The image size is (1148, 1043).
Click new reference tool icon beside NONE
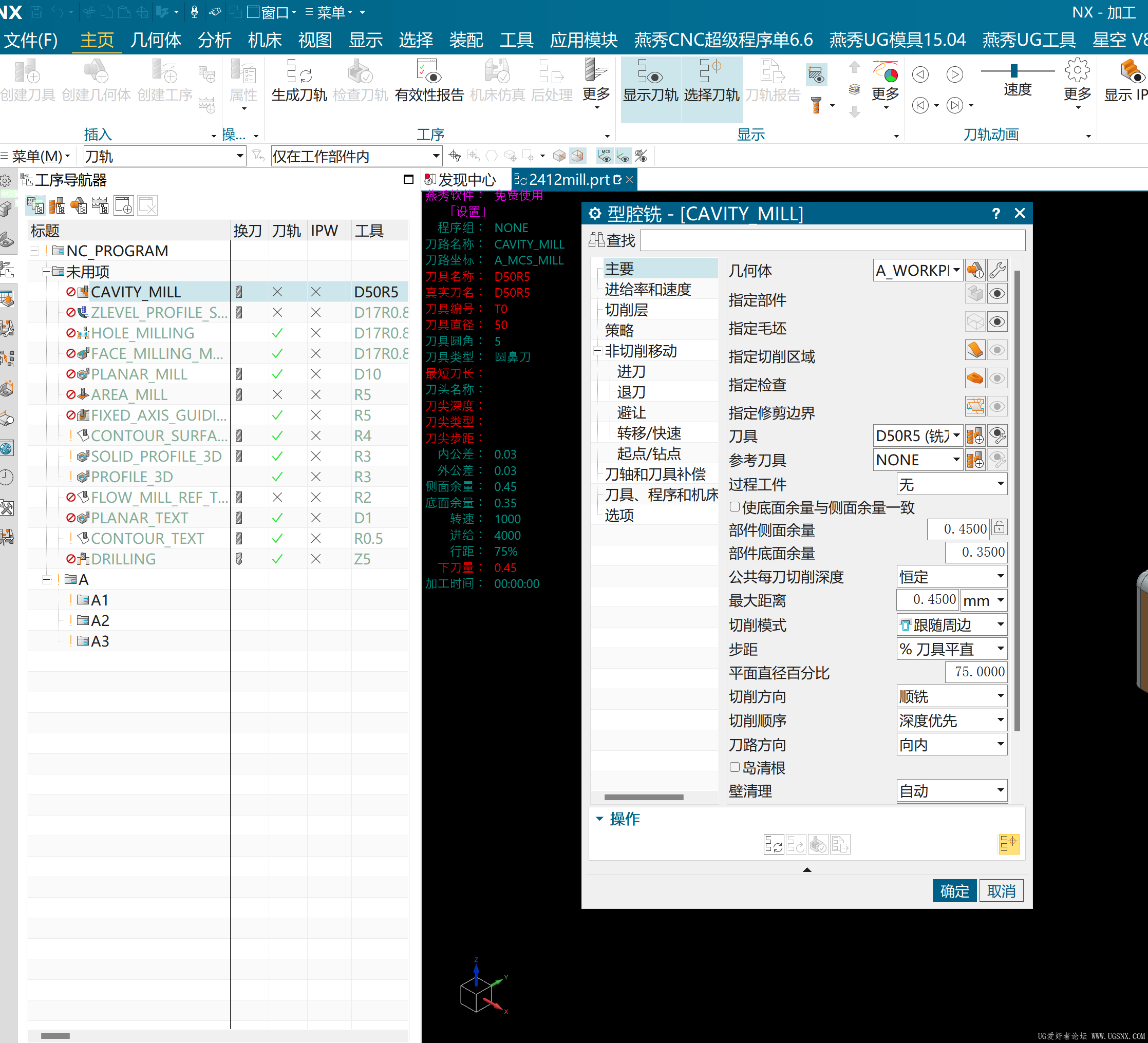tap(975, 460)
